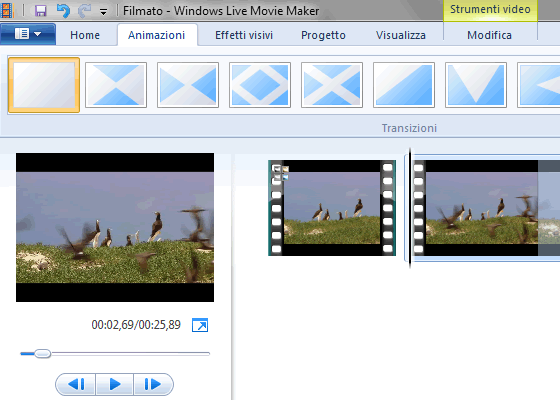Open the blue application menu button

28,34
